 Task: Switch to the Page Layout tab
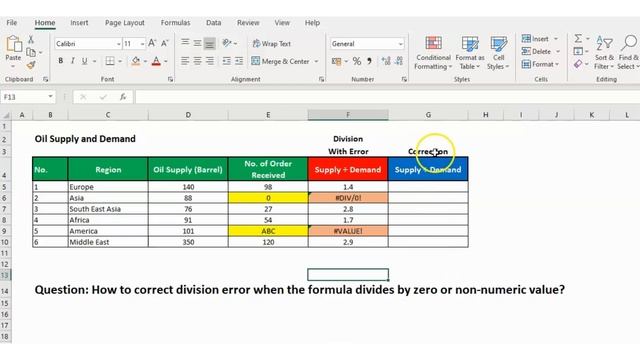124,23
